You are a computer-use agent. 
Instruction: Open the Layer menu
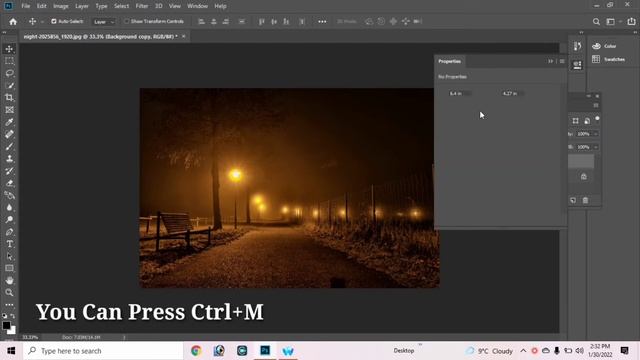click(82, 6)
